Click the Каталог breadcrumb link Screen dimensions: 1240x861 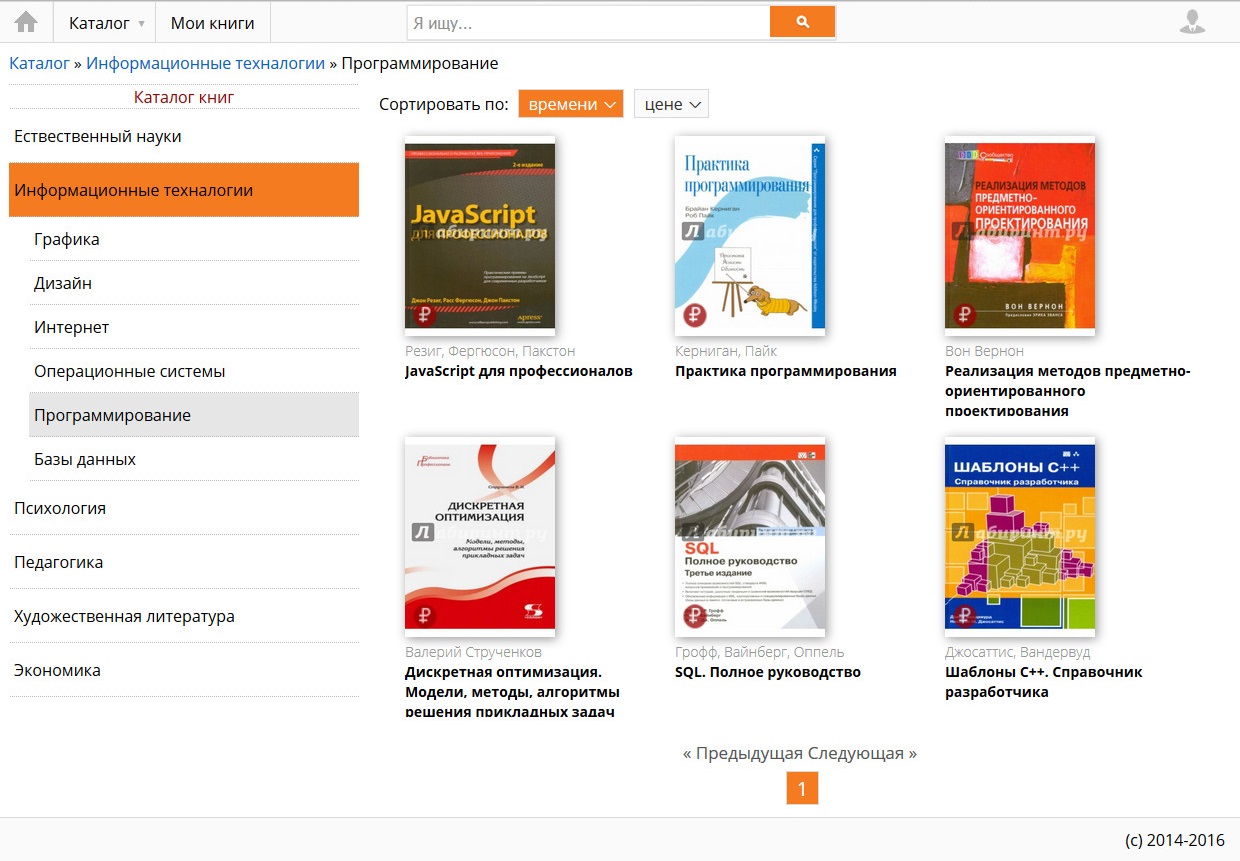point(40,63)
